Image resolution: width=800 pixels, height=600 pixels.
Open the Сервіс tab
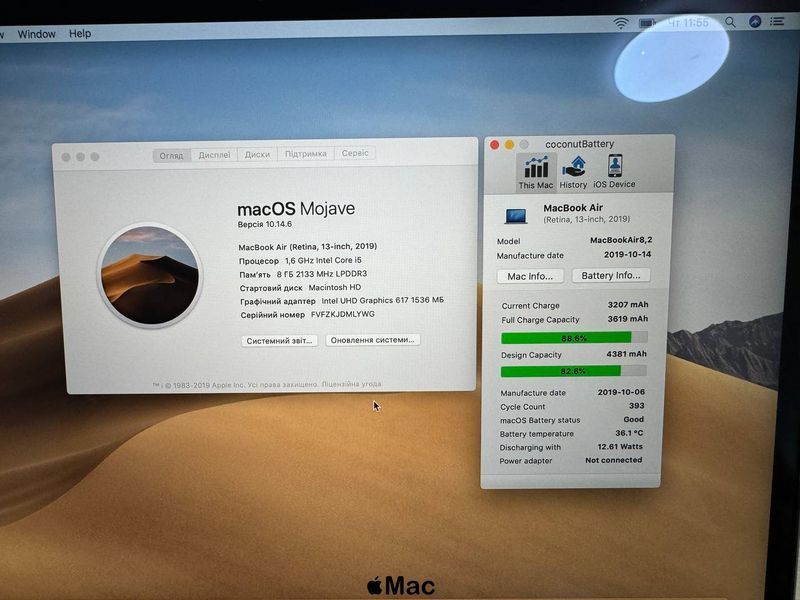coord(355,153)
